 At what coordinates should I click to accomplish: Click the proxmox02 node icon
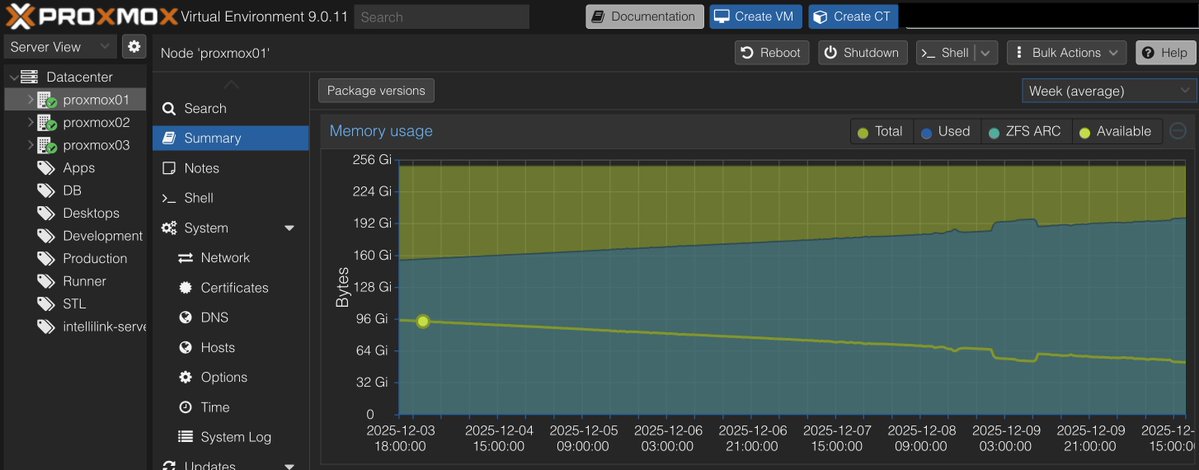(47, 122)
